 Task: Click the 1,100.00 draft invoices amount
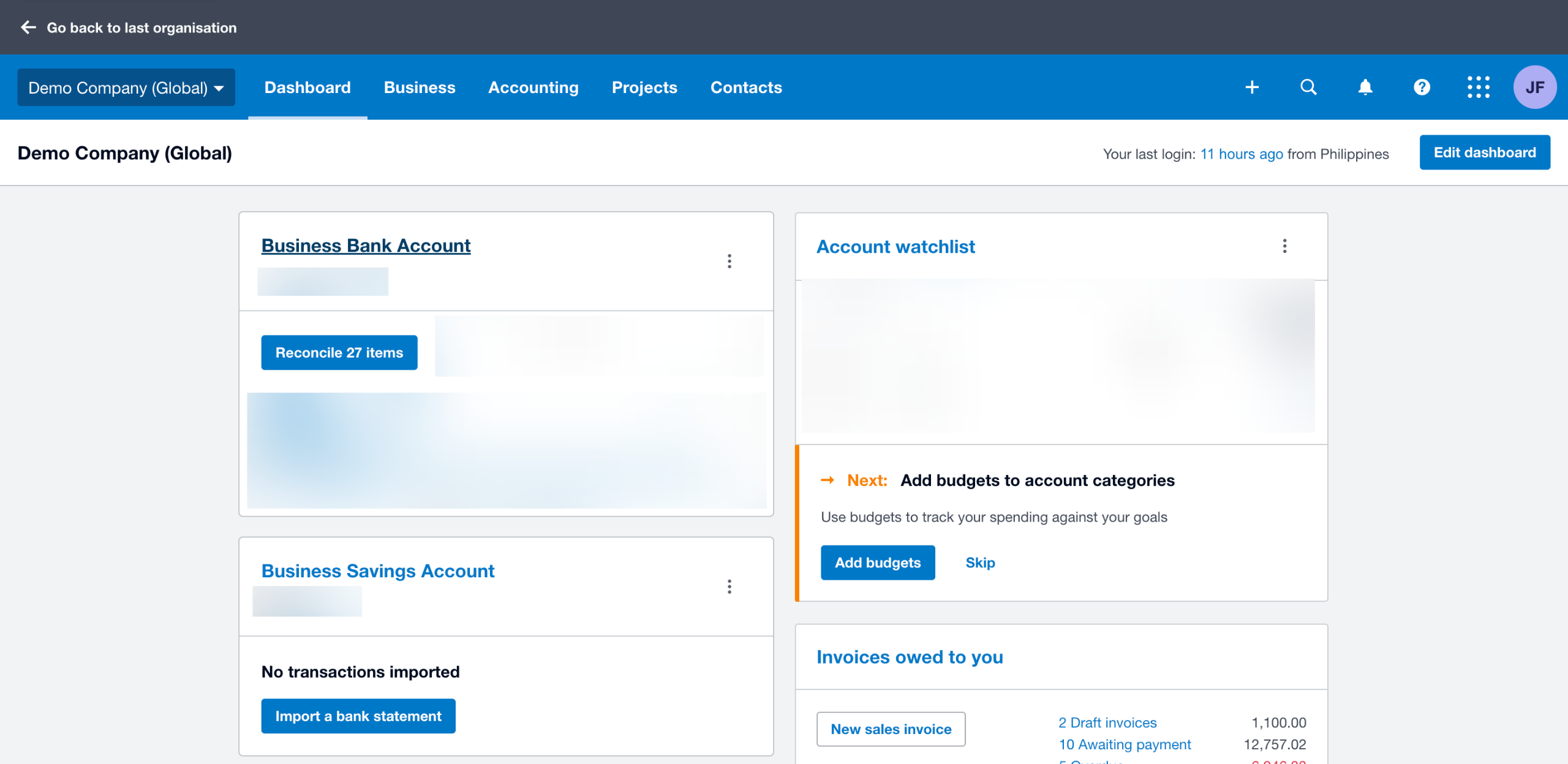point(1279,723)
